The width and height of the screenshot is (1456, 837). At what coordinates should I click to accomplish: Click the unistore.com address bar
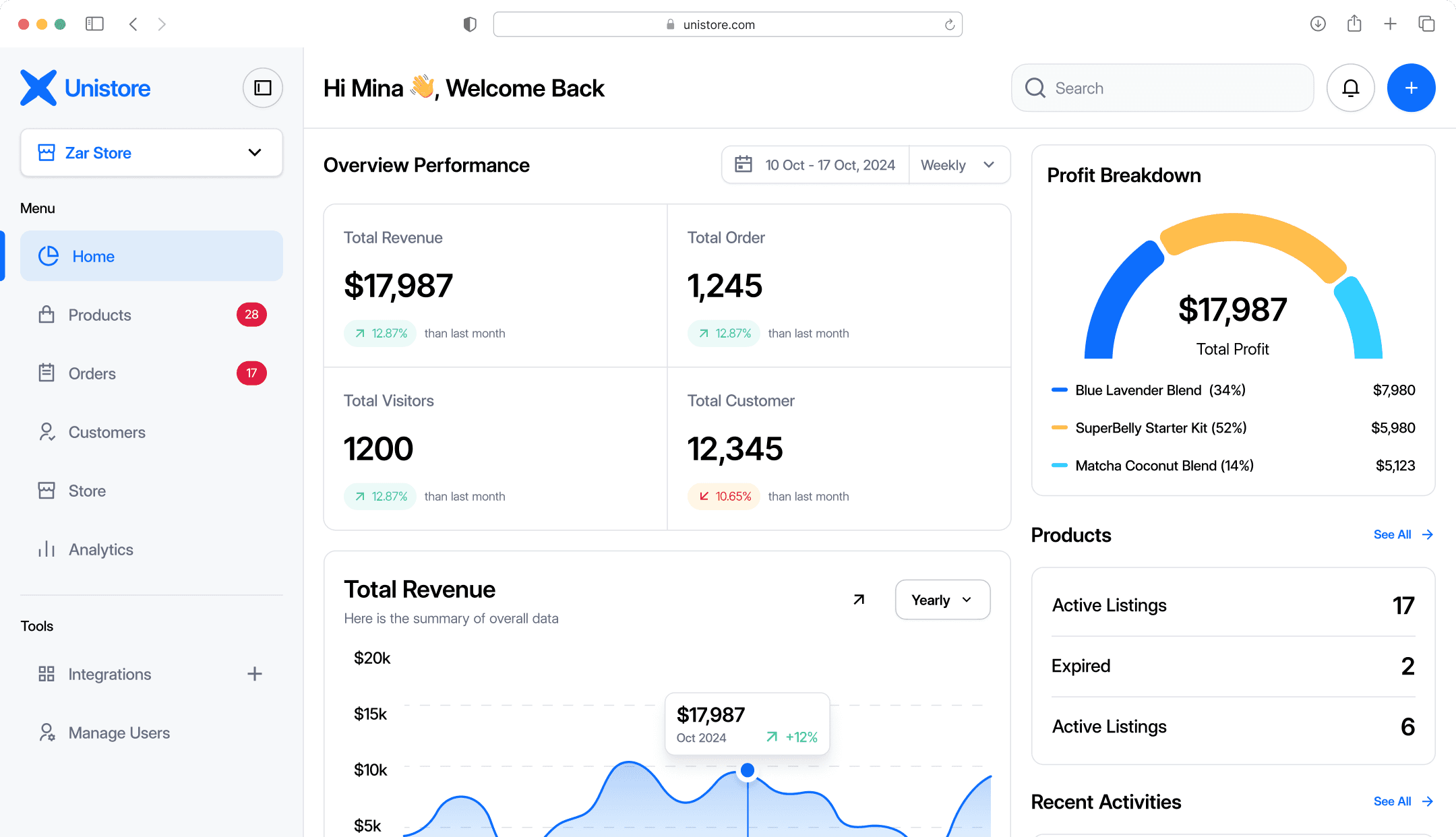tap(728, 24)
